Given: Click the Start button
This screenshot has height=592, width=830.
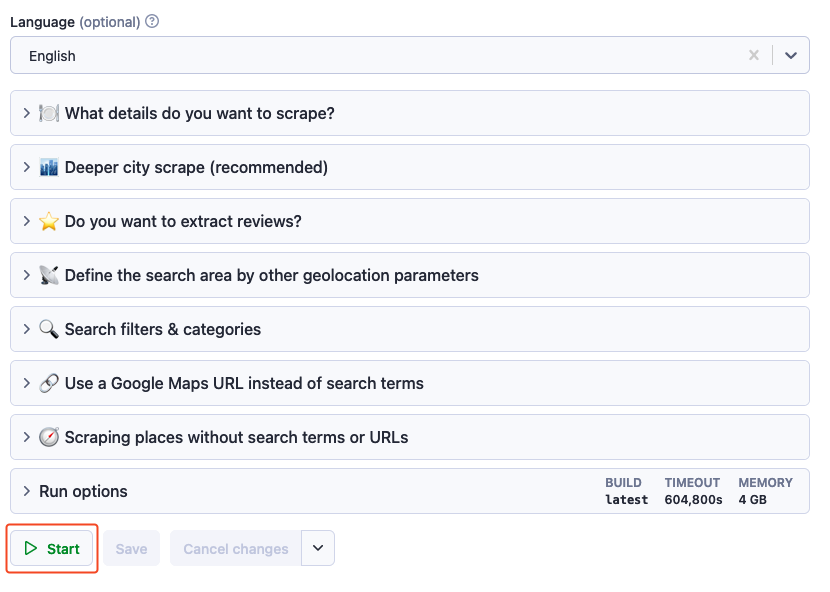Looking at the screenshot, I should point(52,549).
